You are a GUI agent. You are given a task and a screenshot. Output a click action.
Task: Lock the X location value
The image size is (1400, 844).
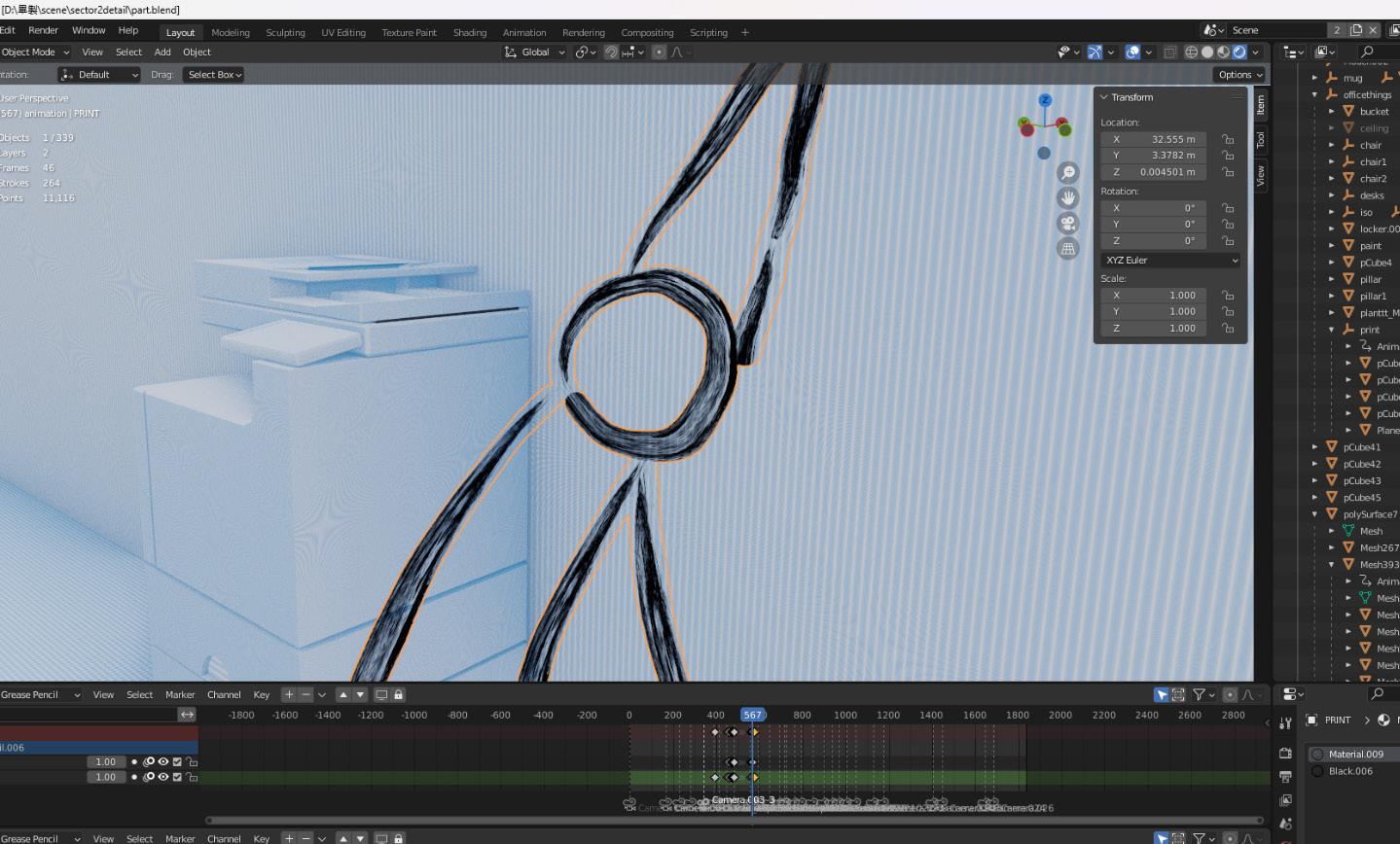click(1228, 139)
